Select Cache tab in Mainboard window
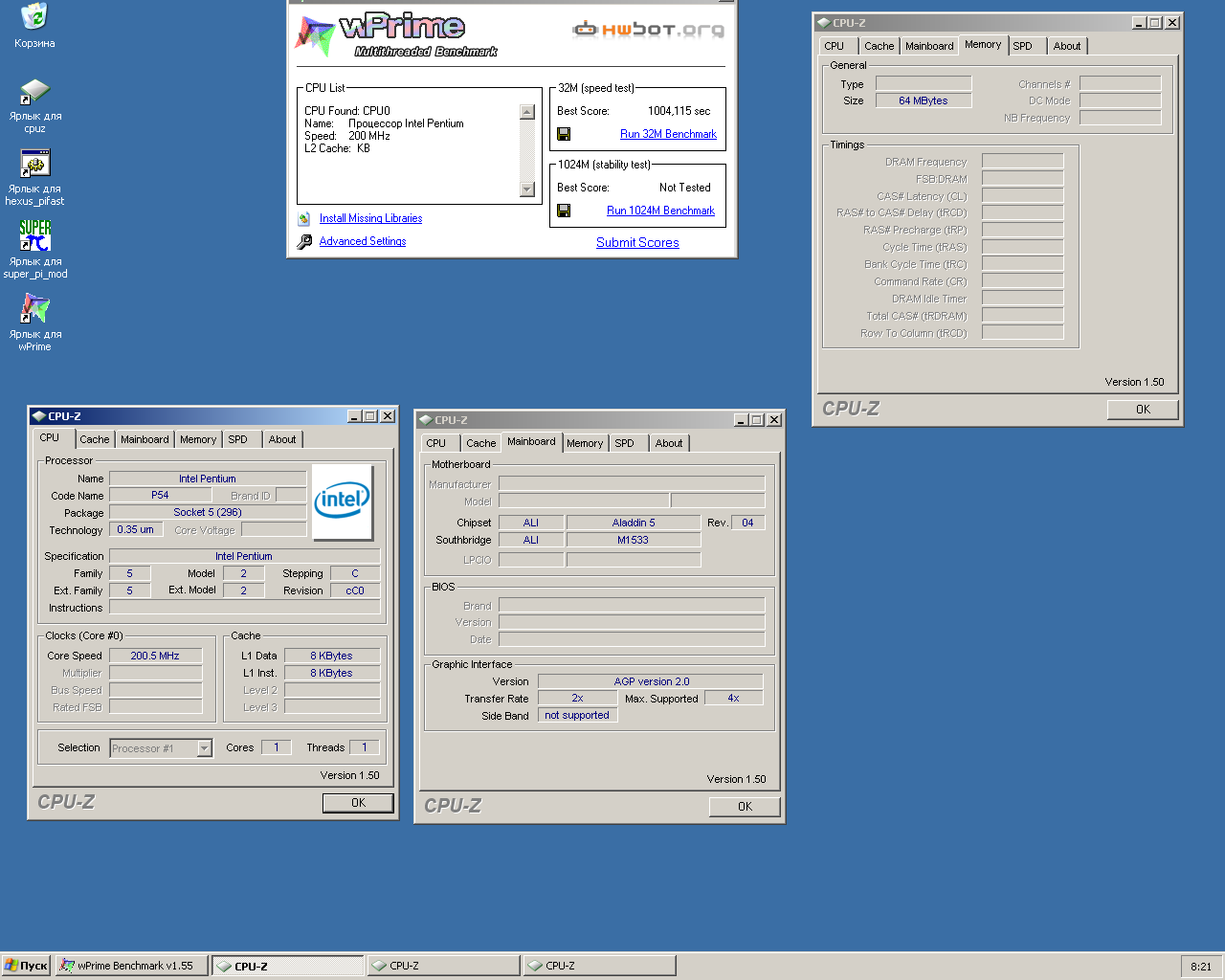Screen dimensions: 1225x980 coord(481,443)
